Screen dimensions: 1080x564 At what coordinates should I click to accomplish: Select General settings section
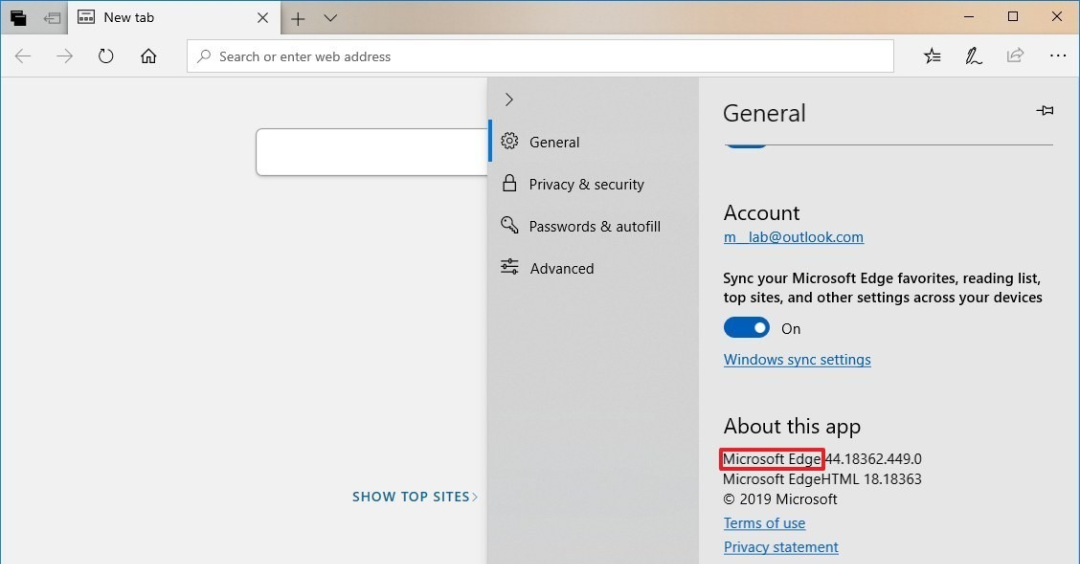pos(593,141)
